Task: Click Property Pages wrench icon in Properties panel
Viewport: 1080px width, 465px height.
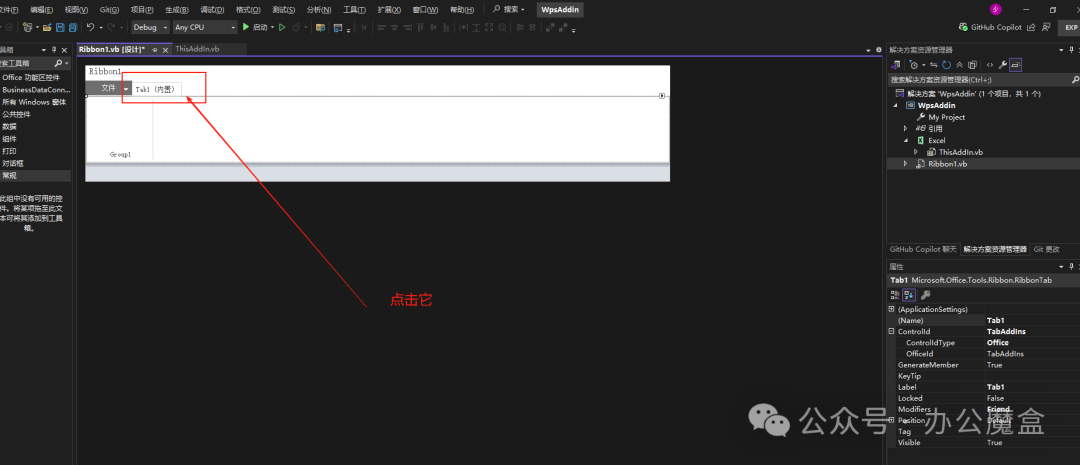Action: point(926,295)
